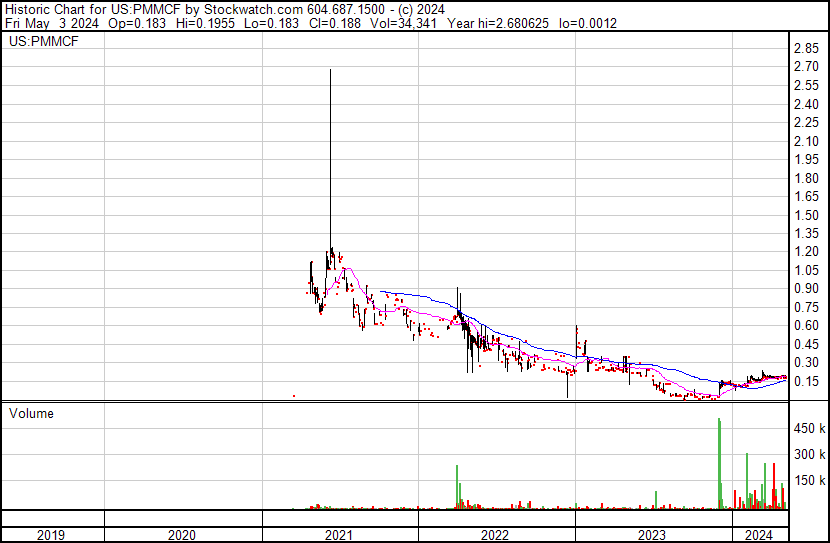Click the top of the 2021 price spike
The width and height of the screenshot is (830, 543).
tap(330, 71)
